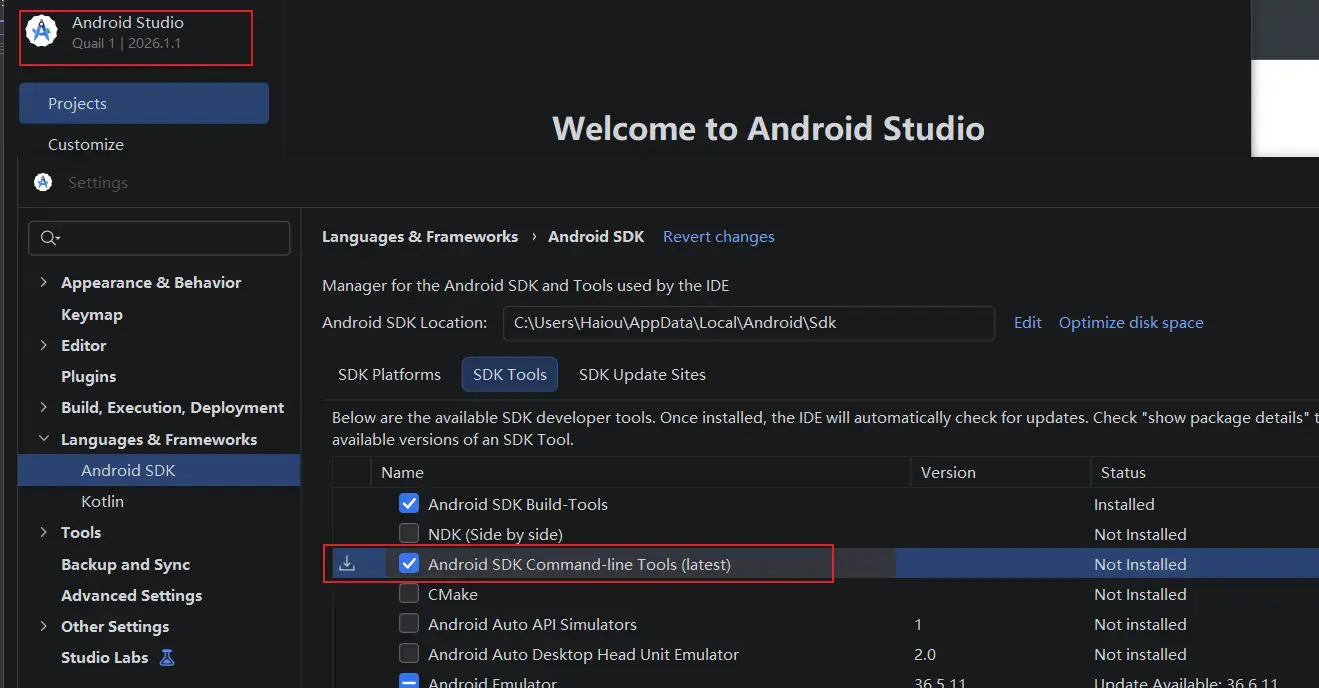Focus the settings search field
The height and width of the screenshot is (688, 1319).
coord(160,238)
